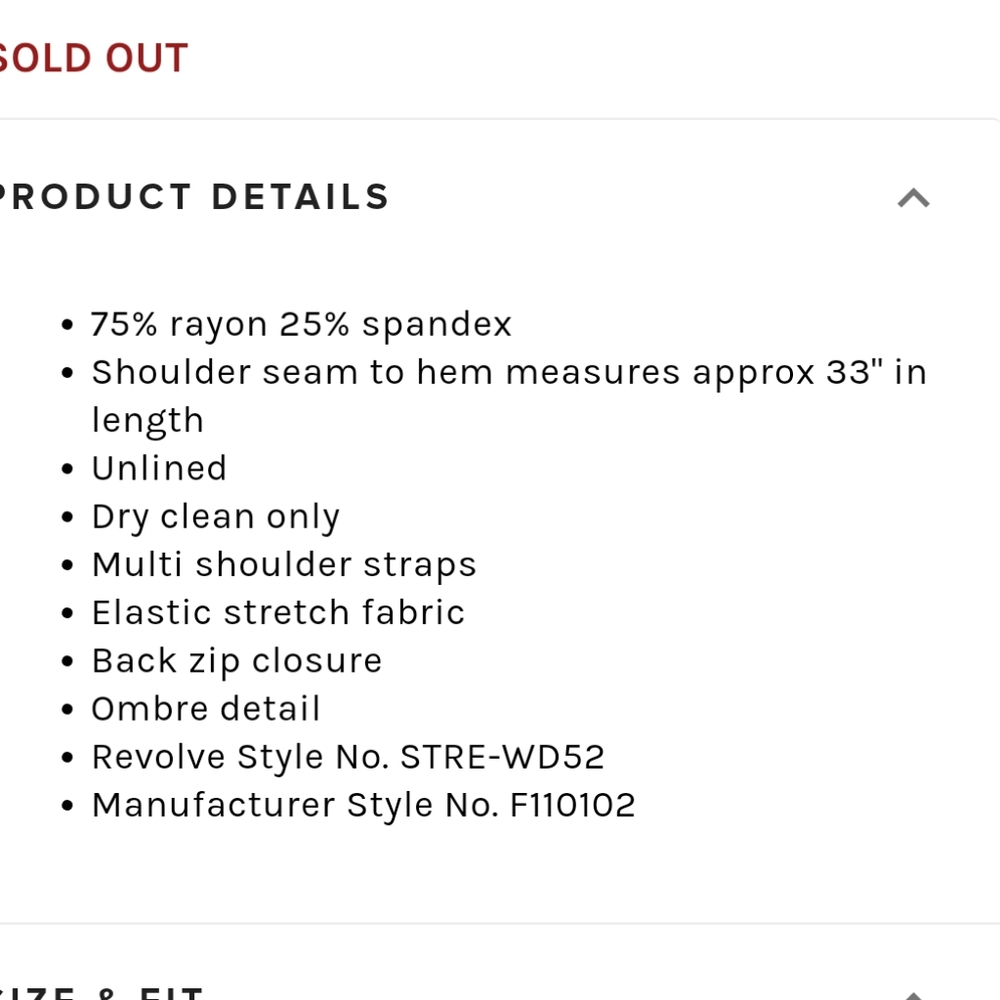This screenshot has height=1000, width=1000.
Task: Click the word length on wrapped line
Action: [x=147, y=422]
